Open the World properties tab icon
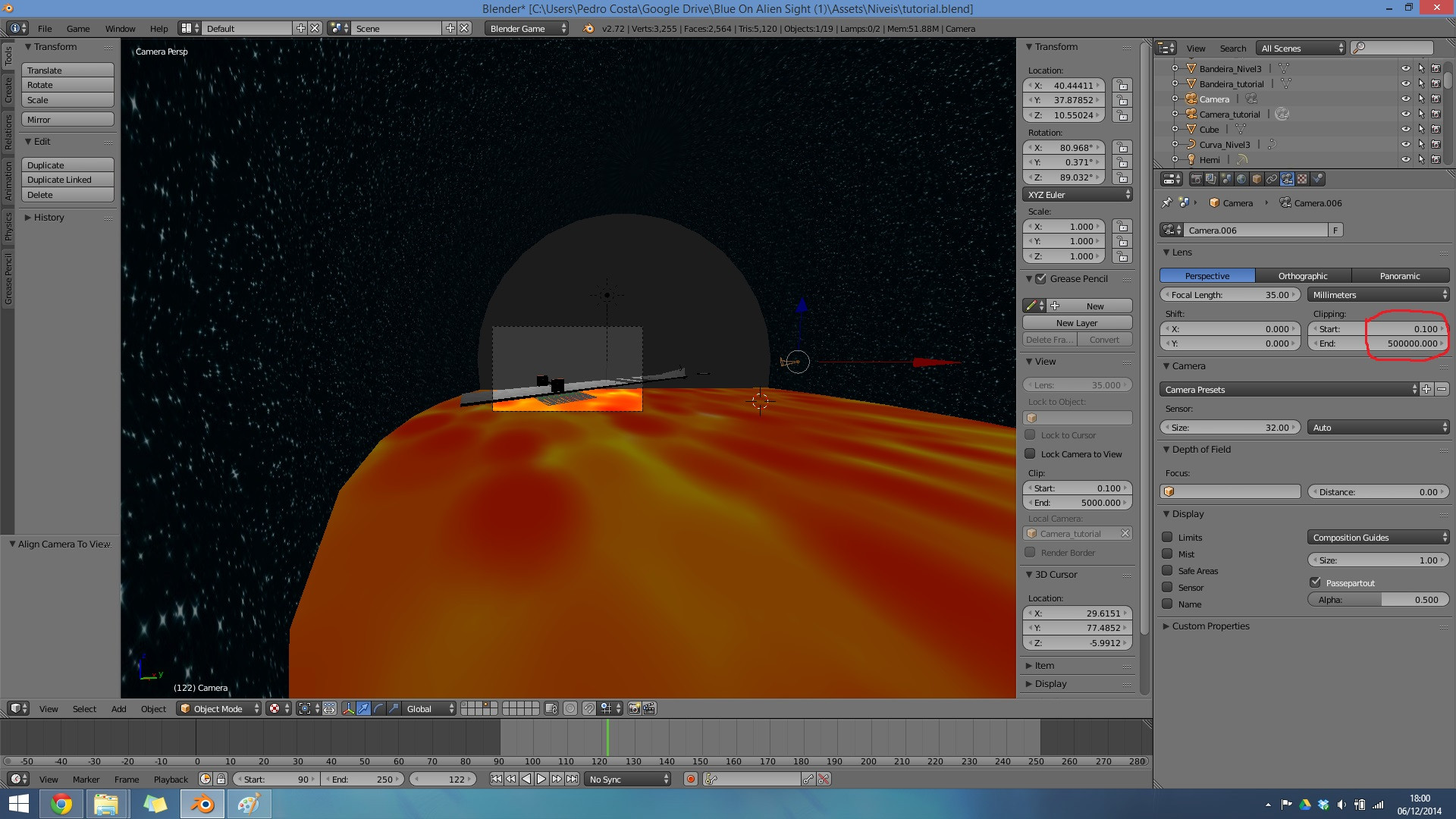The width and height of the screenshot is (1456, 819). click(x=1241, y=180)
